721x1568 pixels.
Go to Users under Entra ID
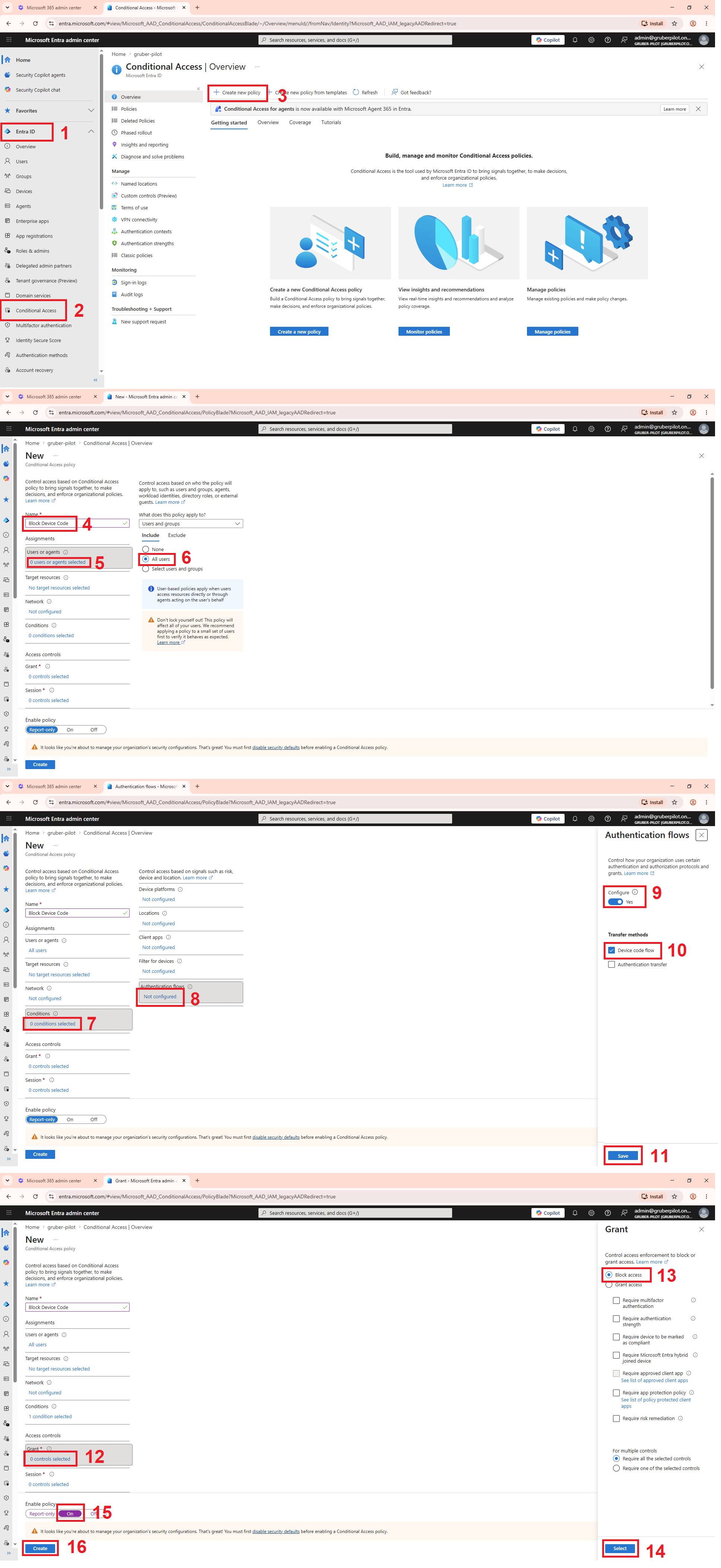[21, 162]
